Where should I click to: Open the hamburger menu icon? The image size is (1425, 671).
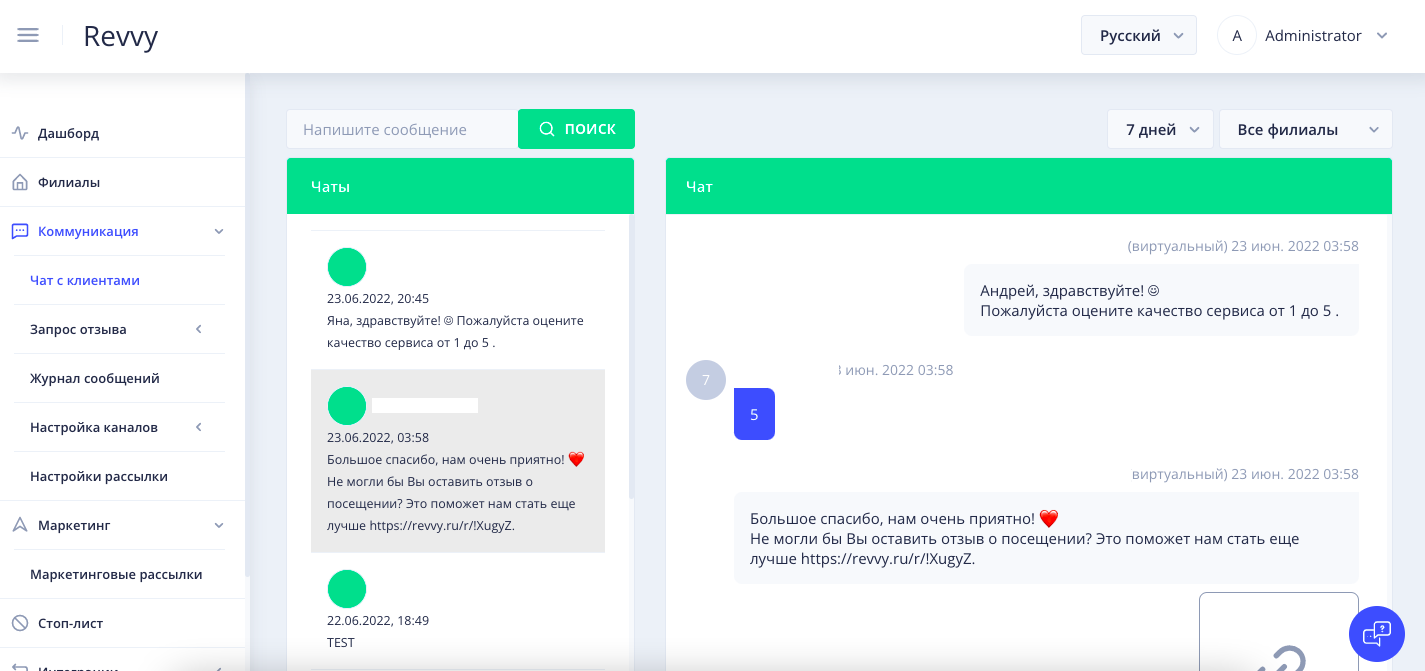28,34
